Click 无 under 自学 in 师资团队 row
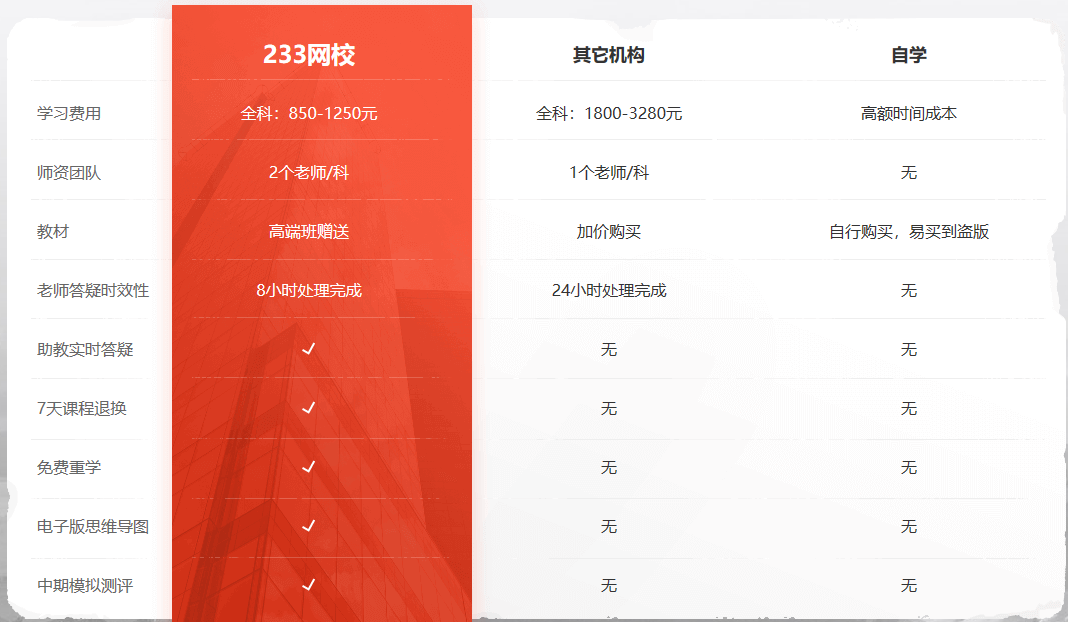The height and width of the screenshot is (622, 1068). [909, 173]
